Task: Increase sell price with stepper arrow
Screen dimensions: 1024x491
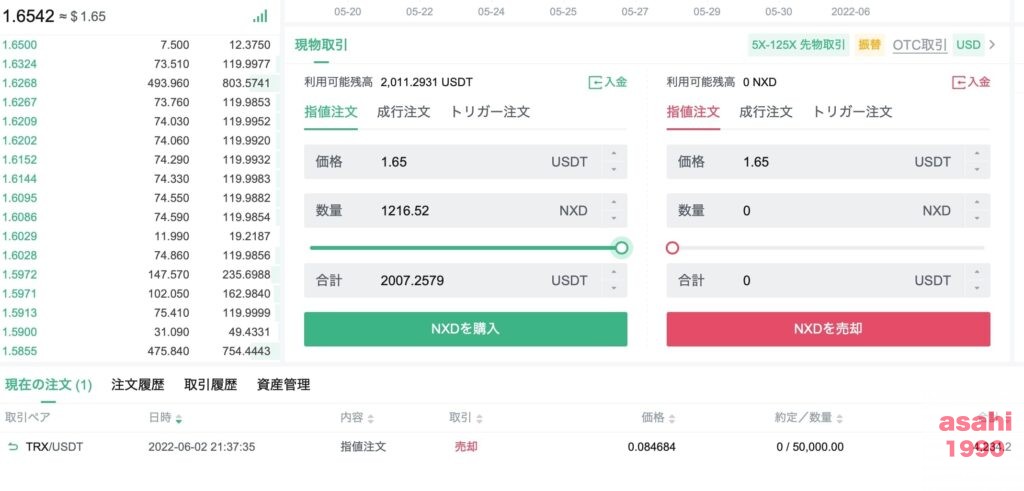Action: 977,154
